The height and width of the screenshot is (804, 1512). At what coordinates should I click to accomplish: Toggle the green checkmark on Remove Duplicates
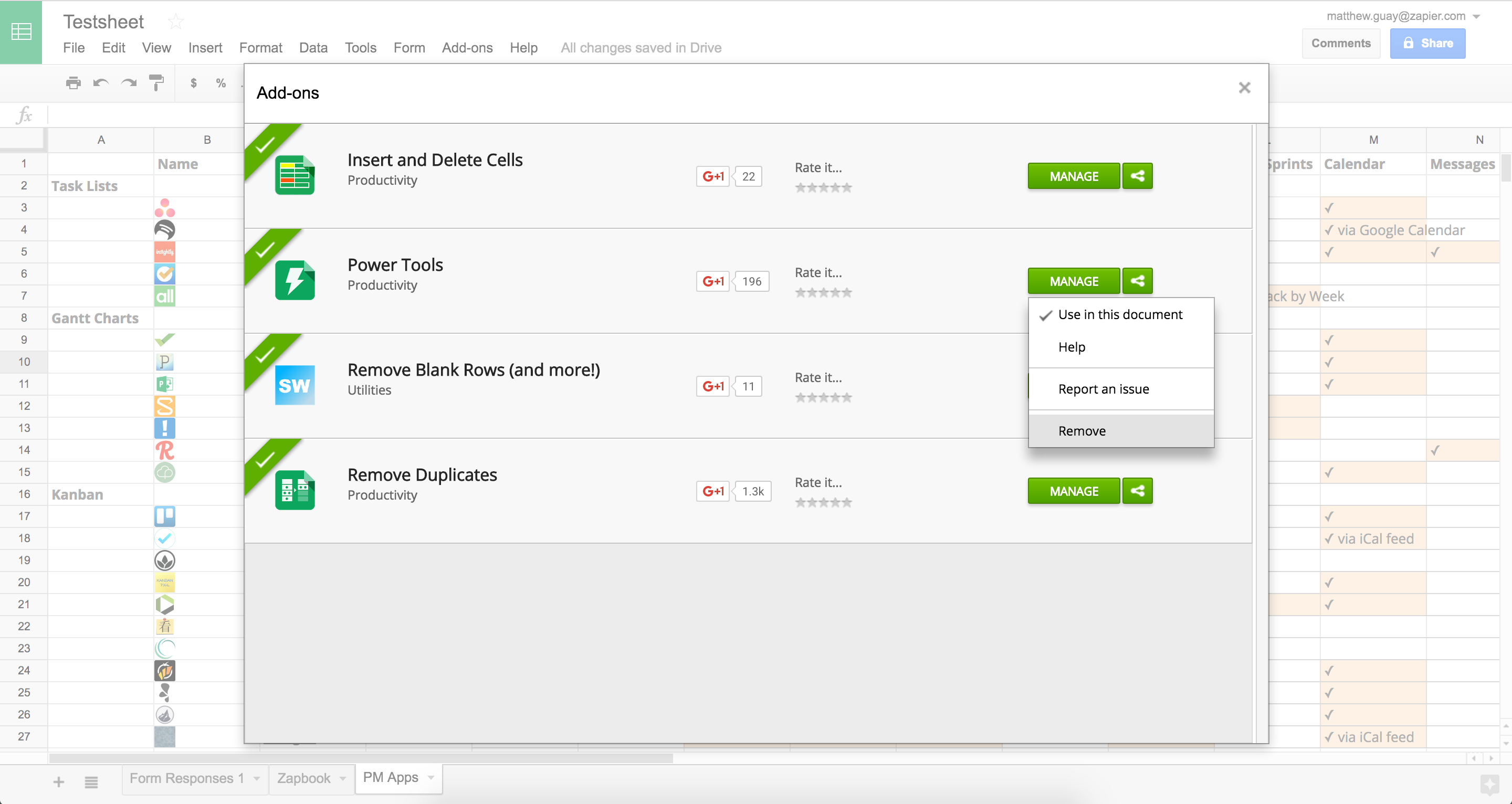[x=265, y=460]
